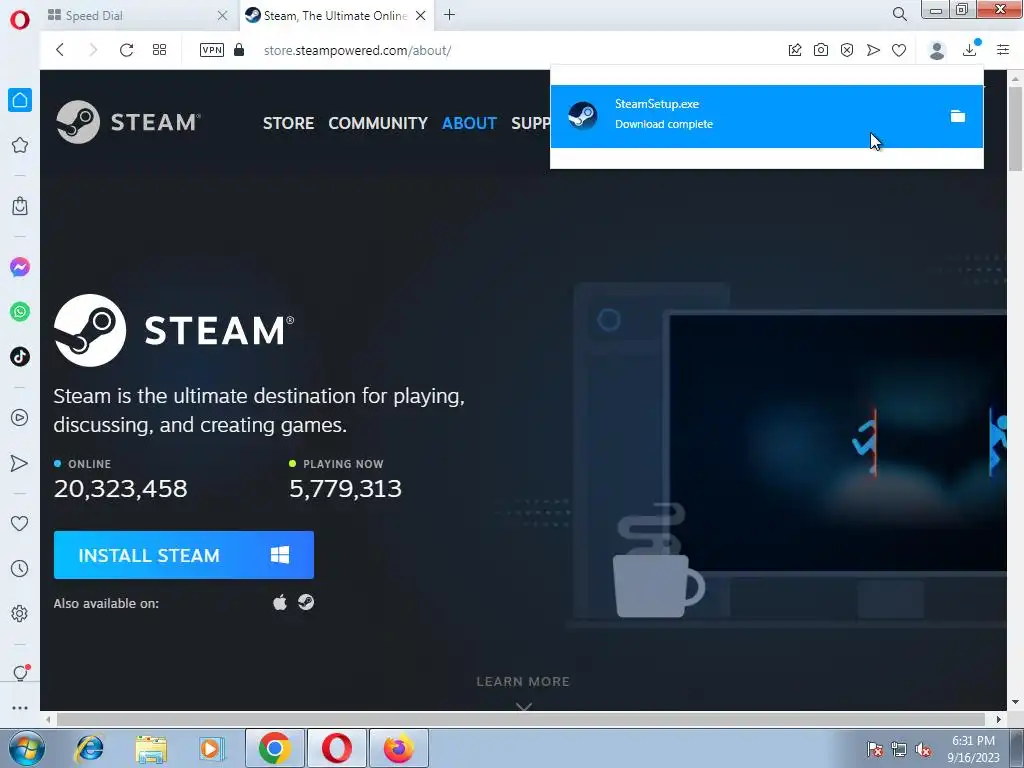
Task: Open the sidebar Player icon
Action: pyautogui.click(x=20, y=418)
